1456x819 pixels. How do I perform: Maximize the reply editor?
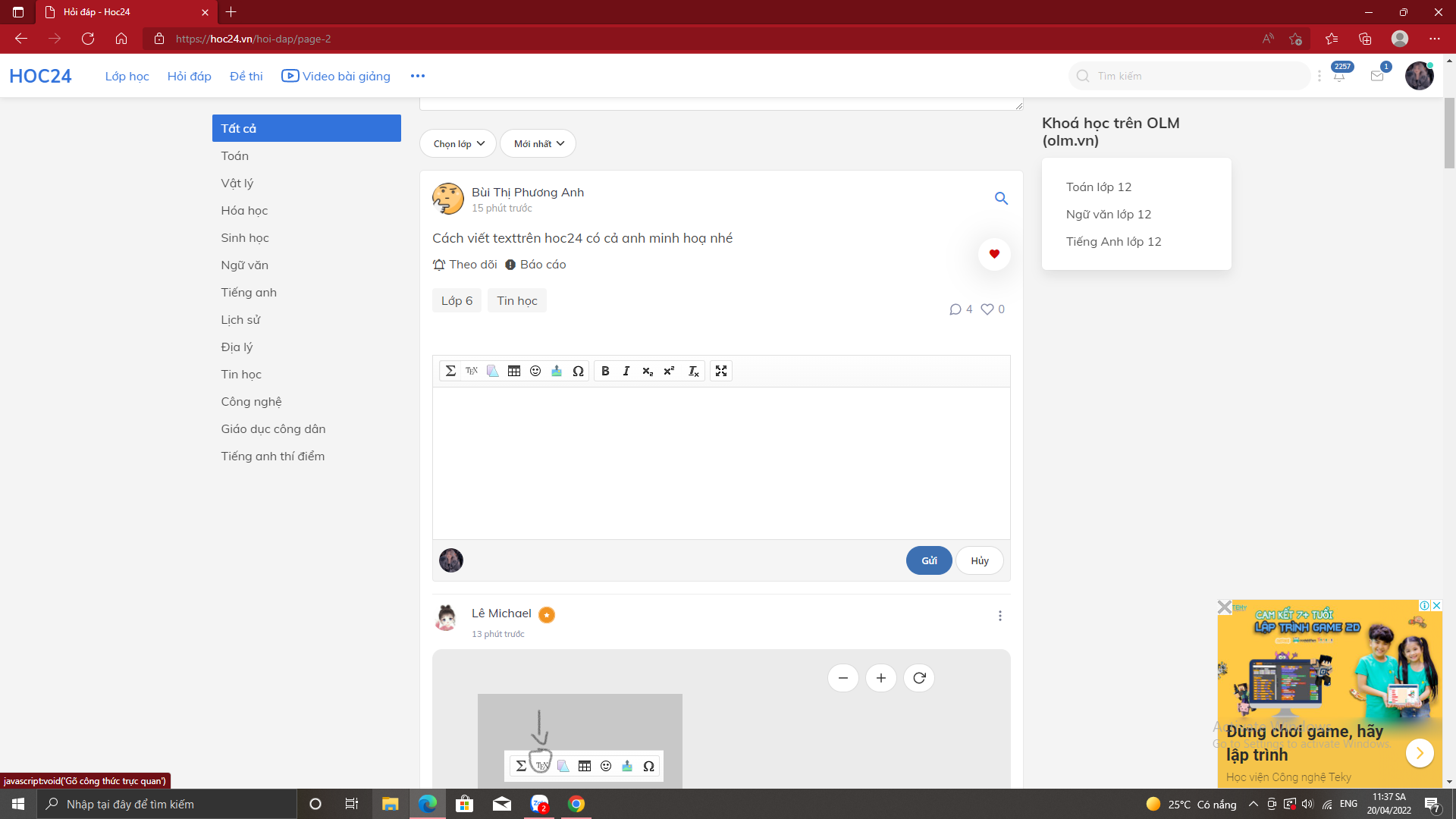721,371
